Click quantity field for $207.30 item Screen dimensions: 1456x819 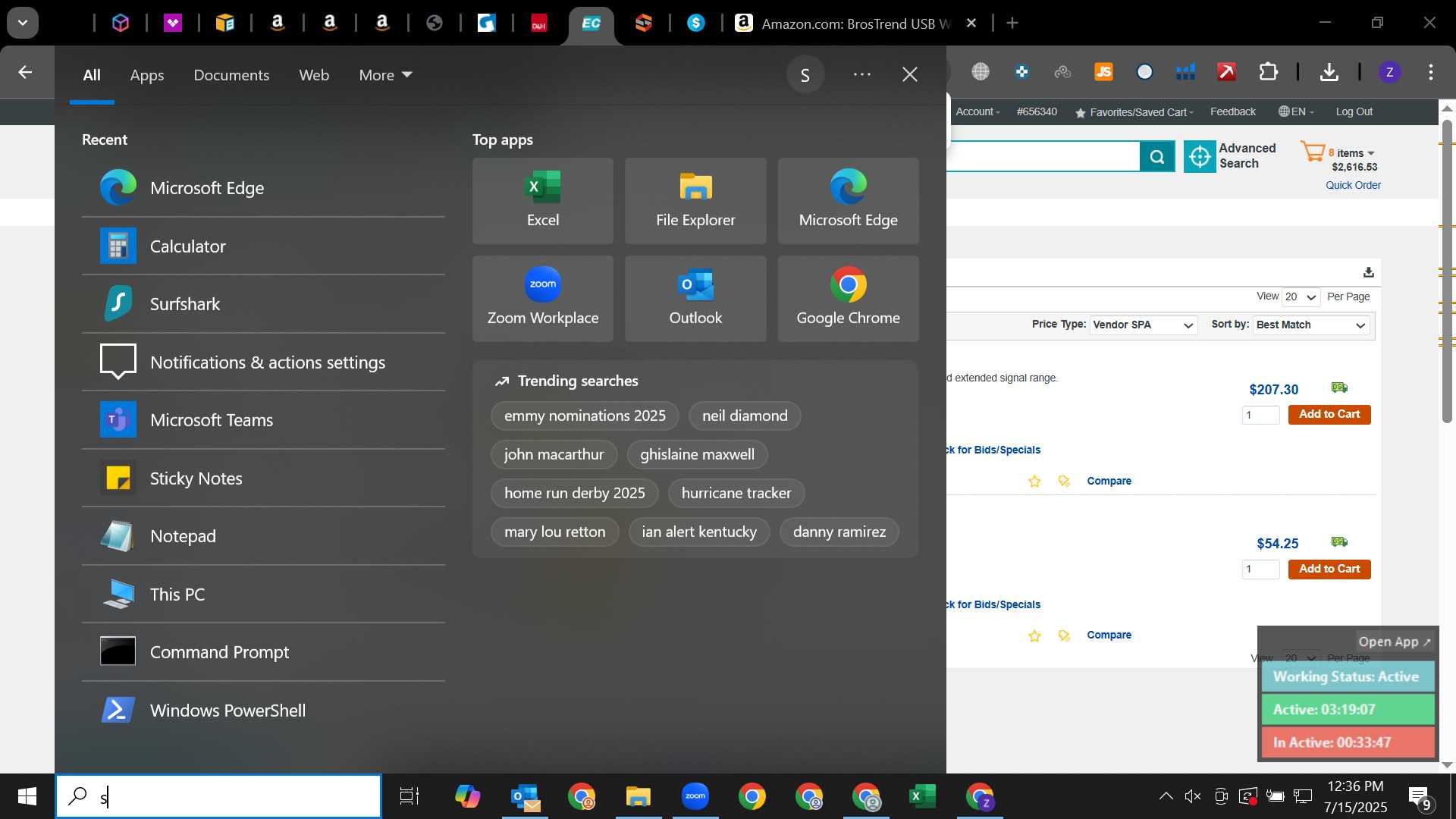(1260, 415)
